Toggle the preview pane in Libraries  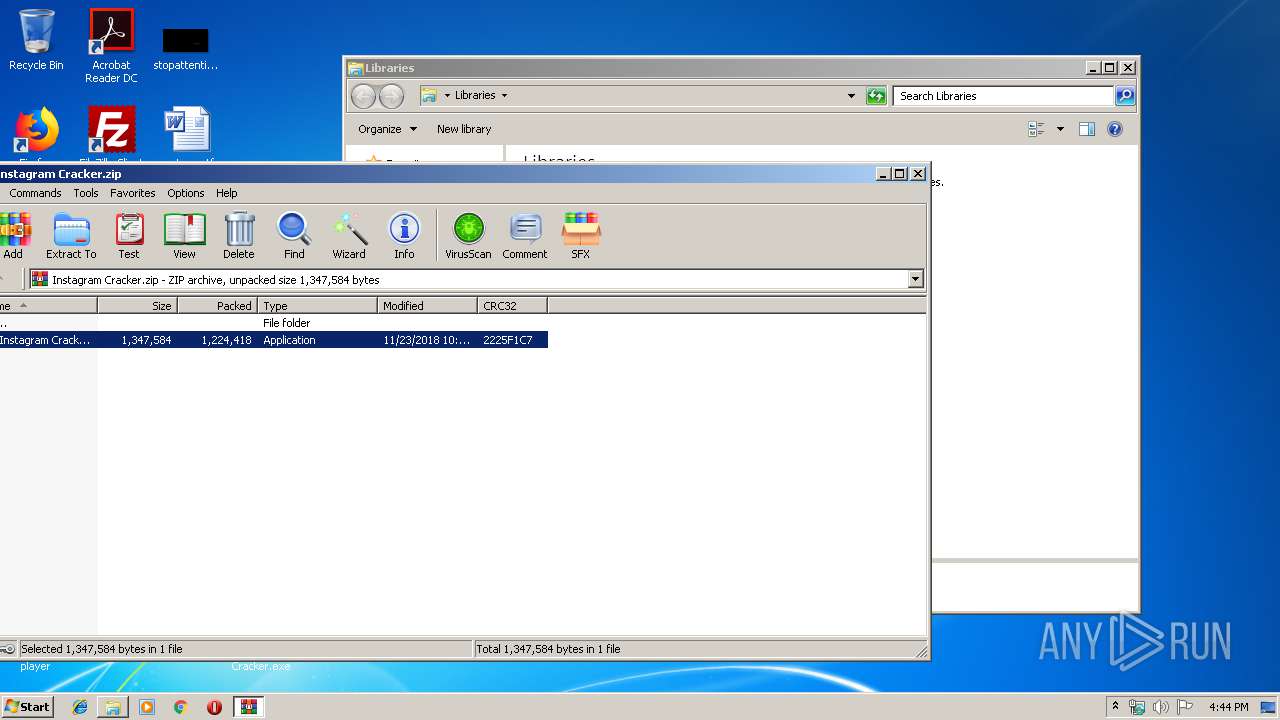(1087, 129)
